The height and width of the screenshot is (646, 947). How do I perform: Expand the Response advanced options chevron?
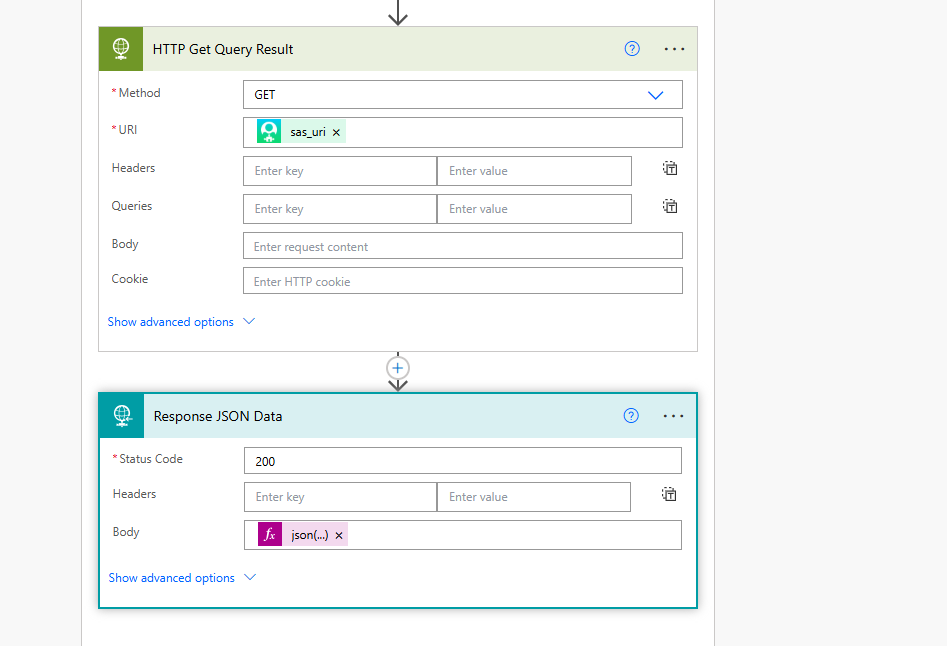click(250, 577)
